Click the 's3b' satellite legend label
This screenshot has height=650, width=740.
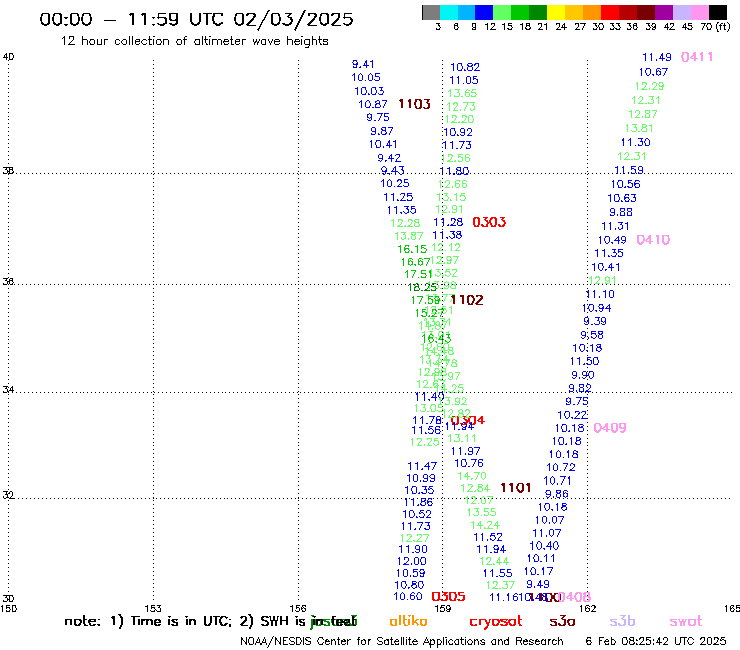coord(622,621)
